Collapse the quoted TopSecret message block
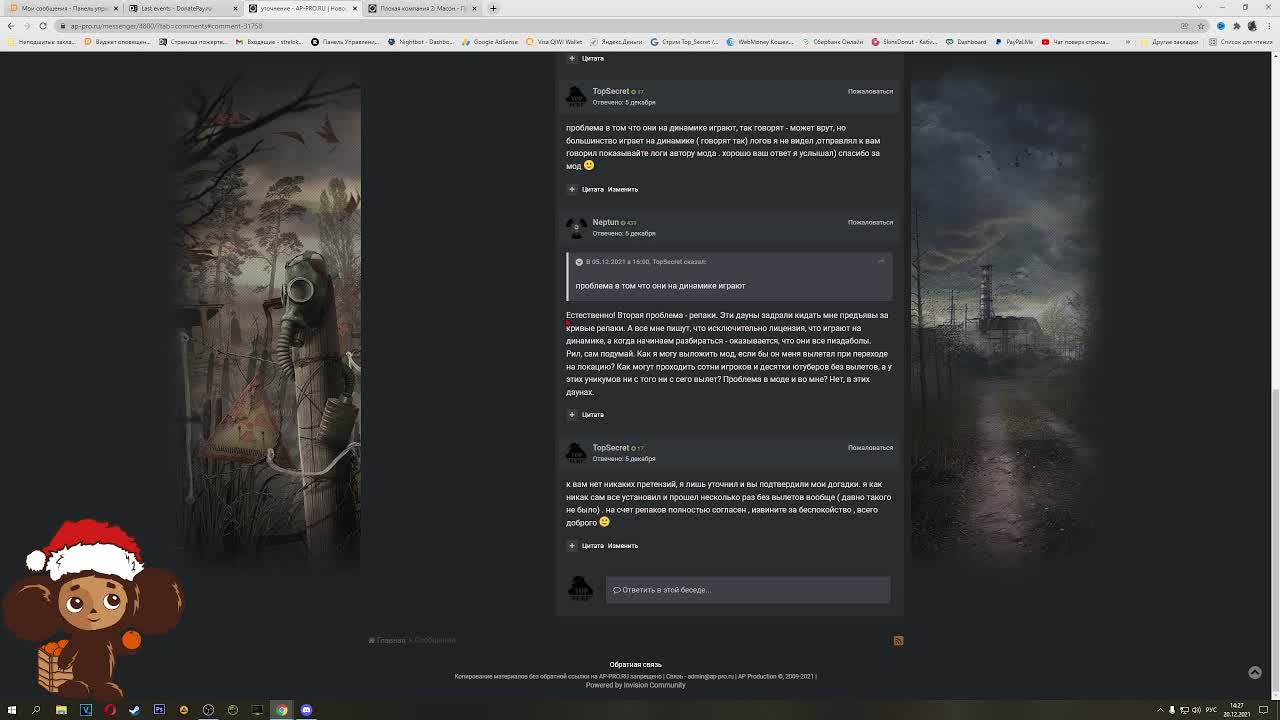1280x720 pixels. (x=579, y=262)
